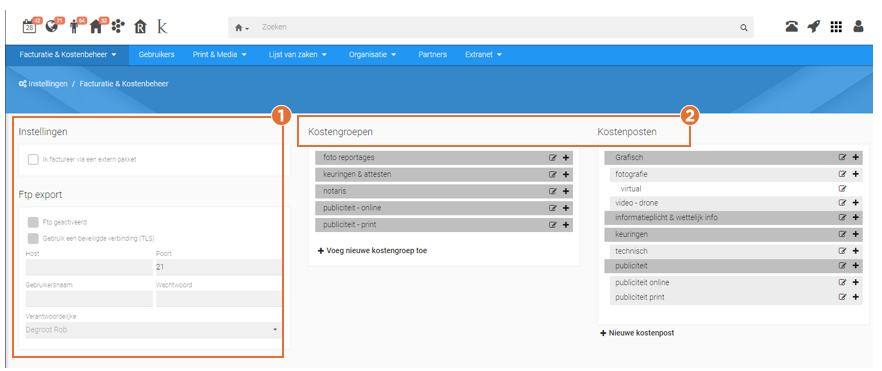Screen dimensions: 882x371
Task: Edit the Grafisch kostenpost
Action: [843, 157]
